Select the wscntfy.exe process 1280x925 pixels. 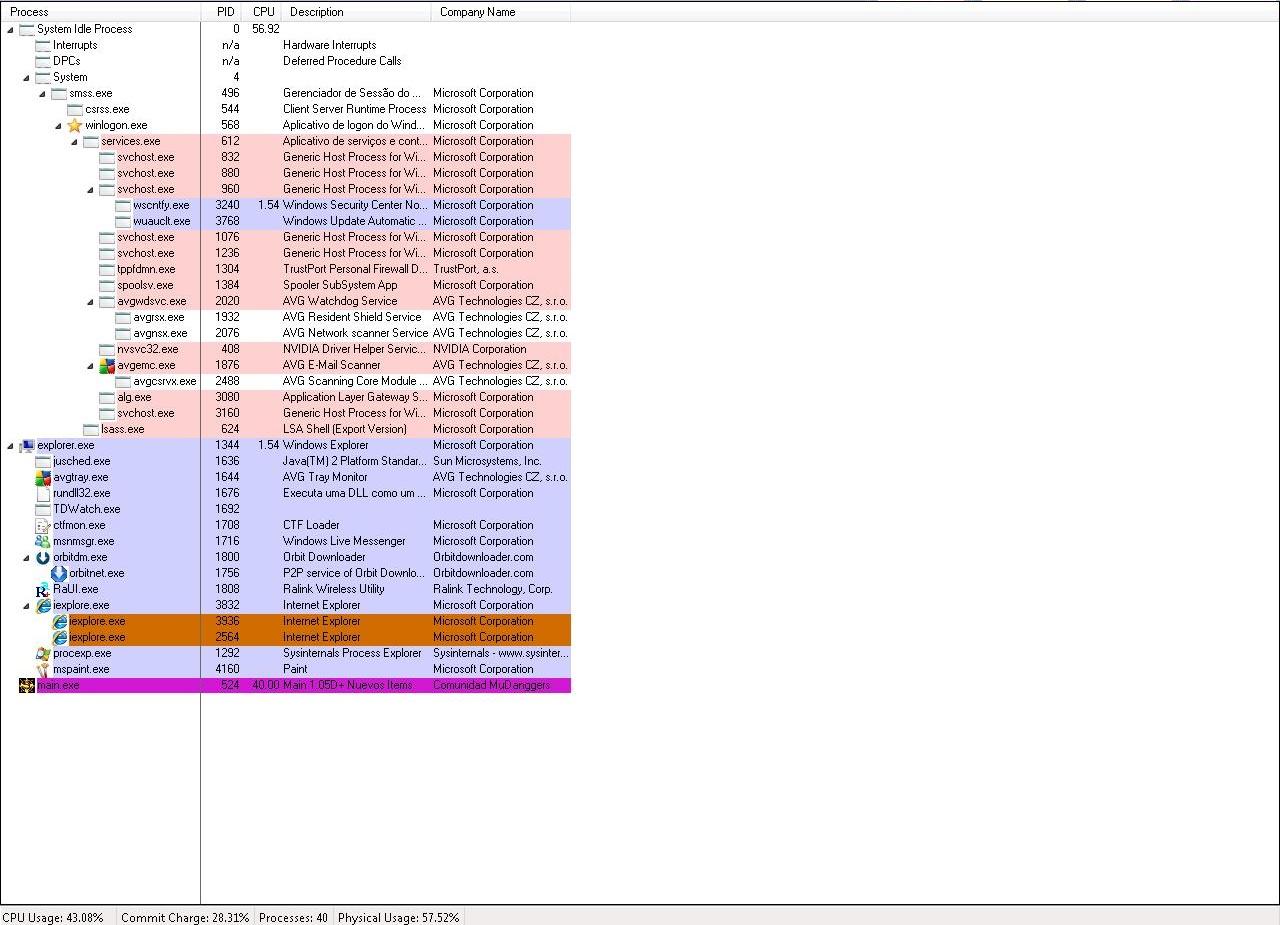tap(285, 205)
